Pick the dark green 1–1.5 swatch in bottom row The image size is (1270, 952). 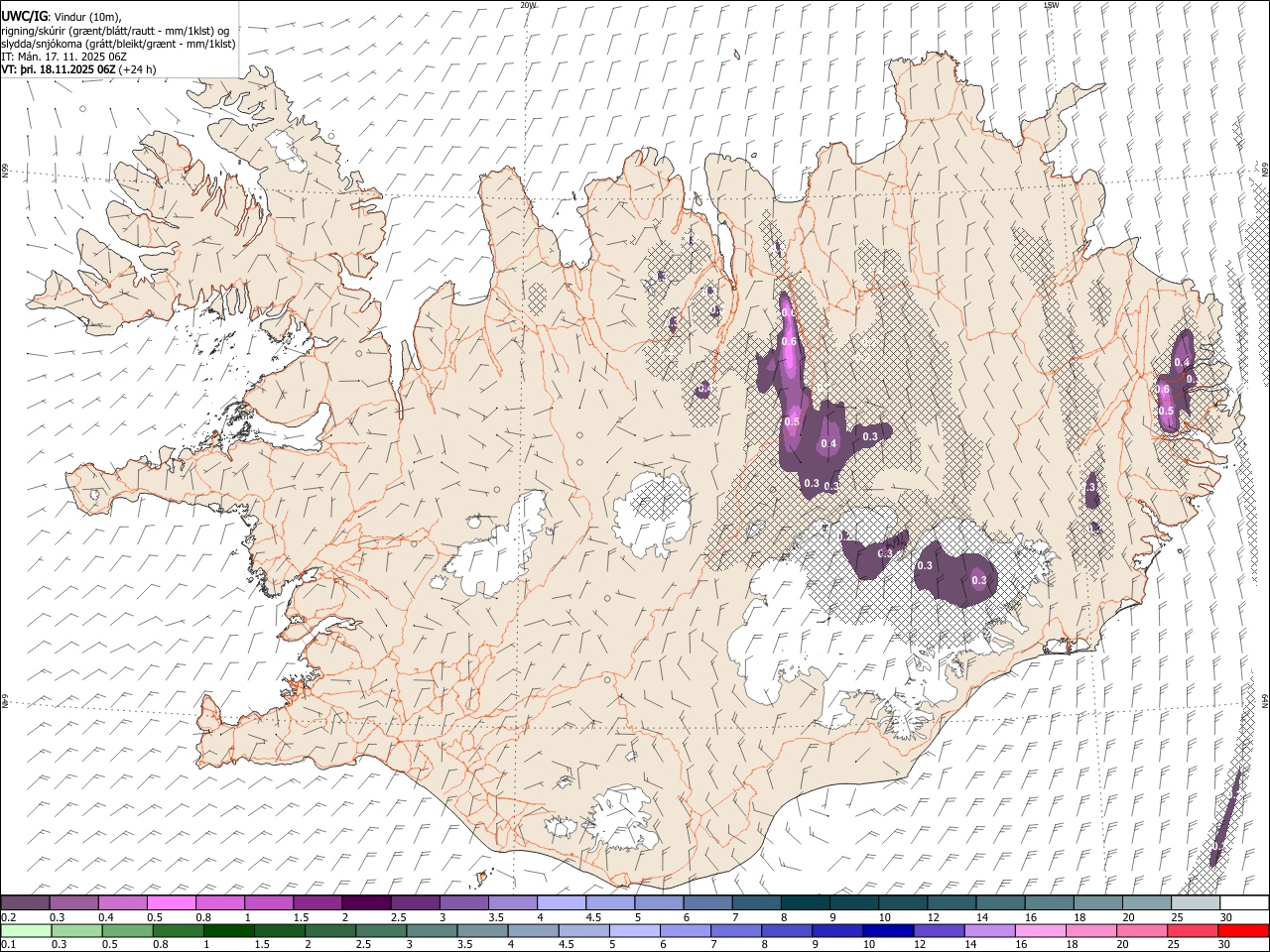(x=229, y=930)
